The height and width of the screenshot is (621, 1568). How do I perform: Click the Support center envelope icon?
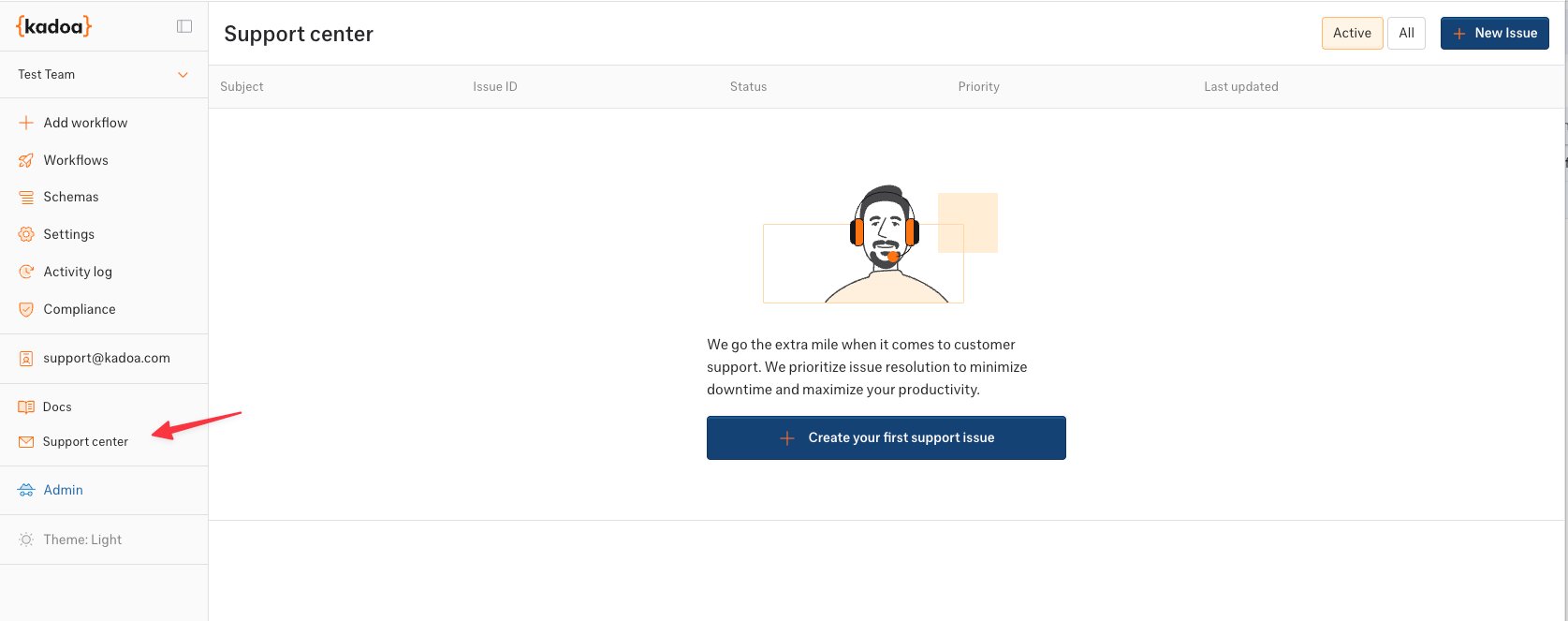pos(26,442)
